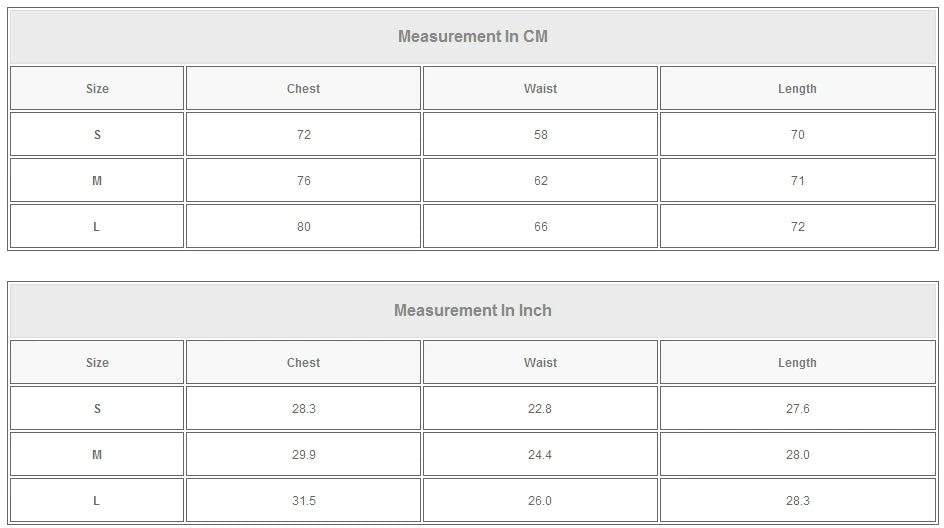Click the waist value 22.8 cell

(540, 409)
